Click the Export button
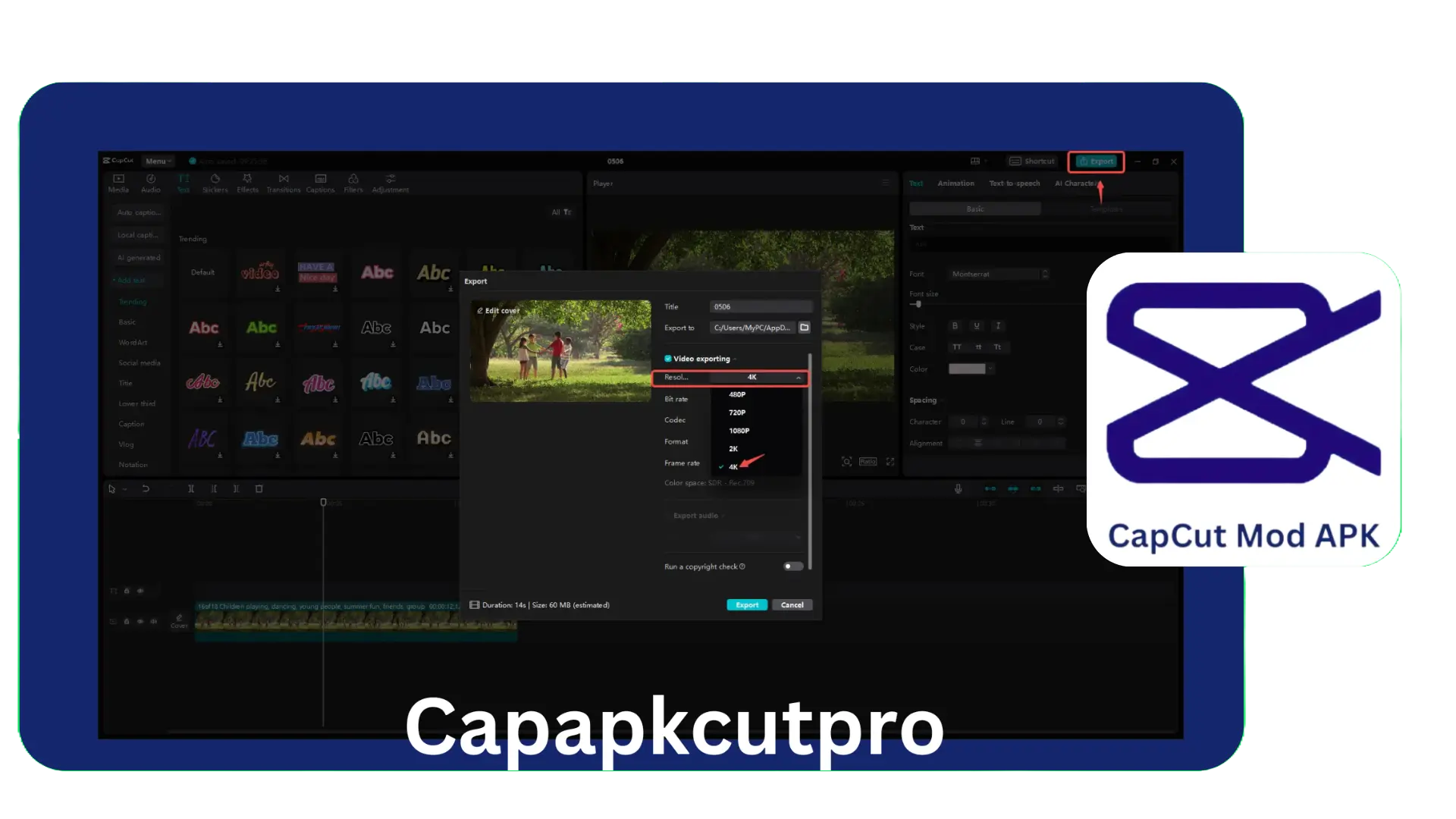Screen dimensions: 1456x819 tap(747, 604)
